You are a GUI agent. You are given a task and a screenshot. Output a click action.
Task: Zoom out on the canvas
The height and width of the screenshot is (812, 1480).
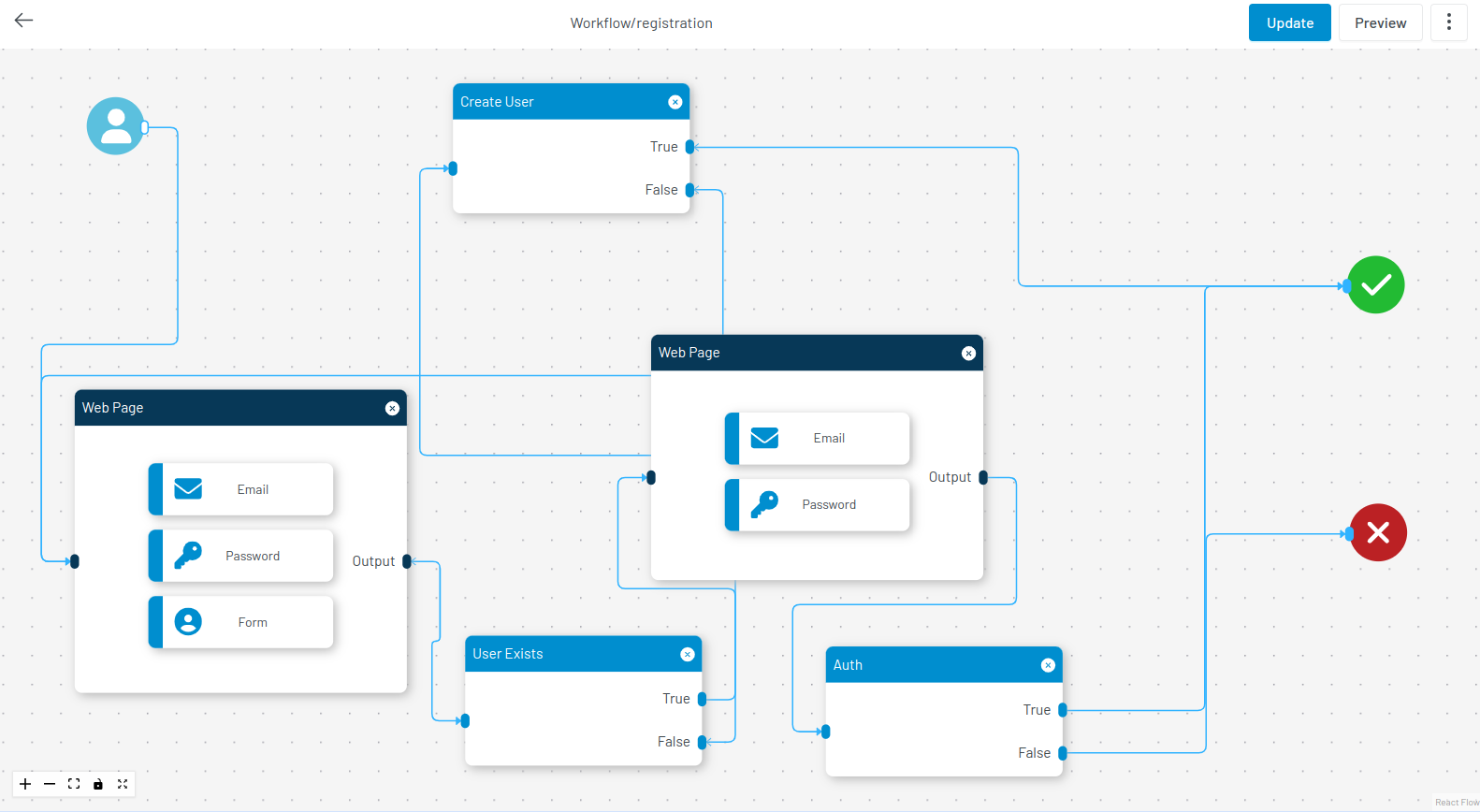[x=50, y=784]
